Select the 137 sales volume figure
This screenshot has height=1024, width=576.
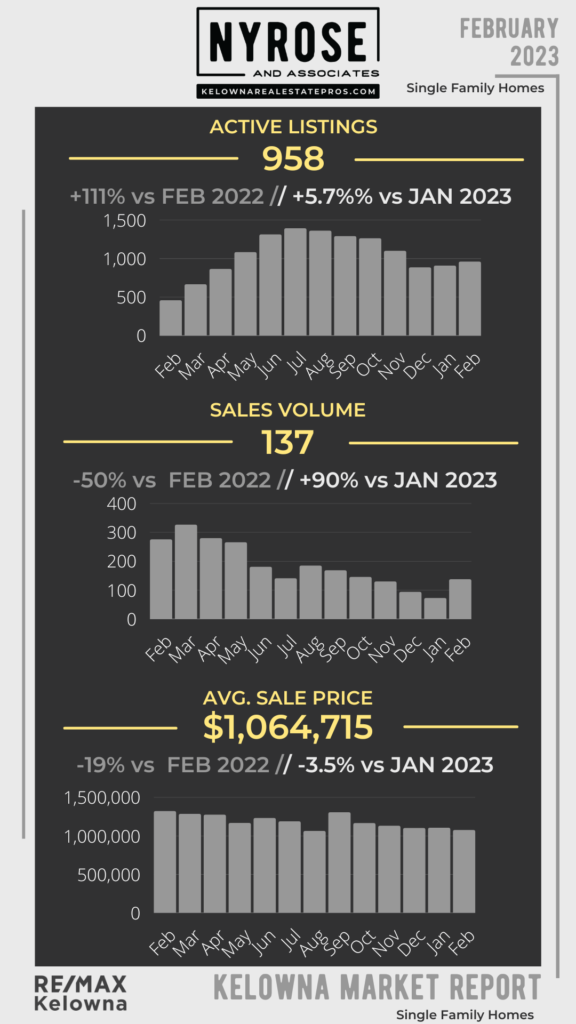(288, 442)
